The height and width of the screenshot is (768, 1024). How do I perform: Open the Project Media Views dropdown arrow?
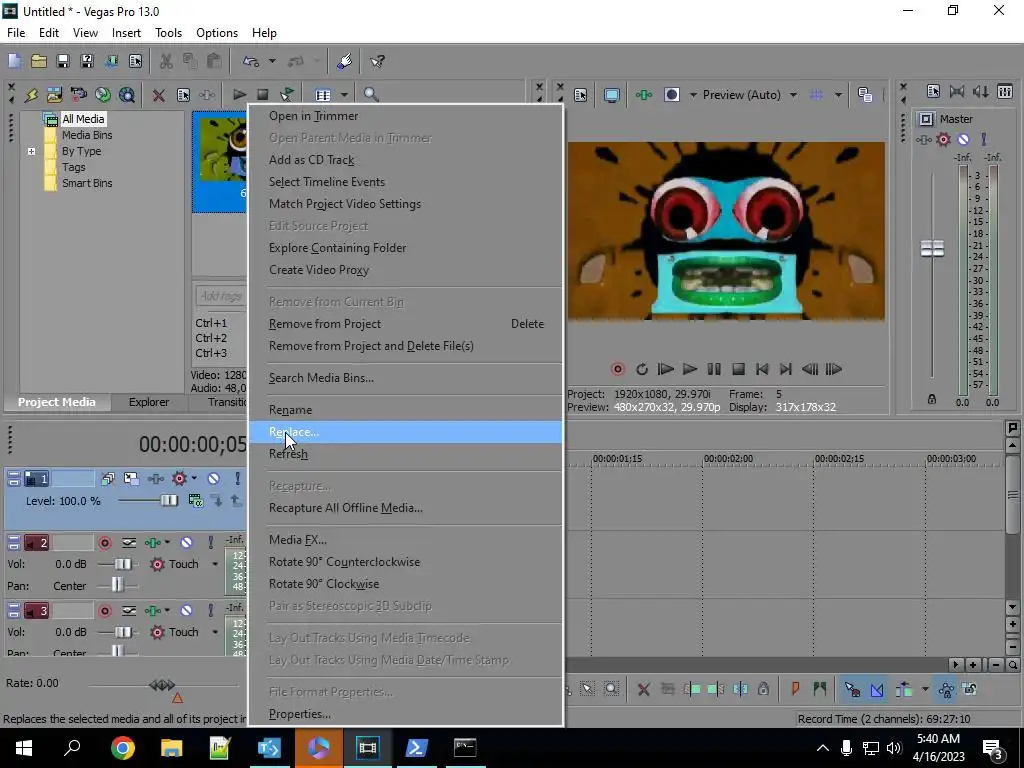[x=344, y=95]
